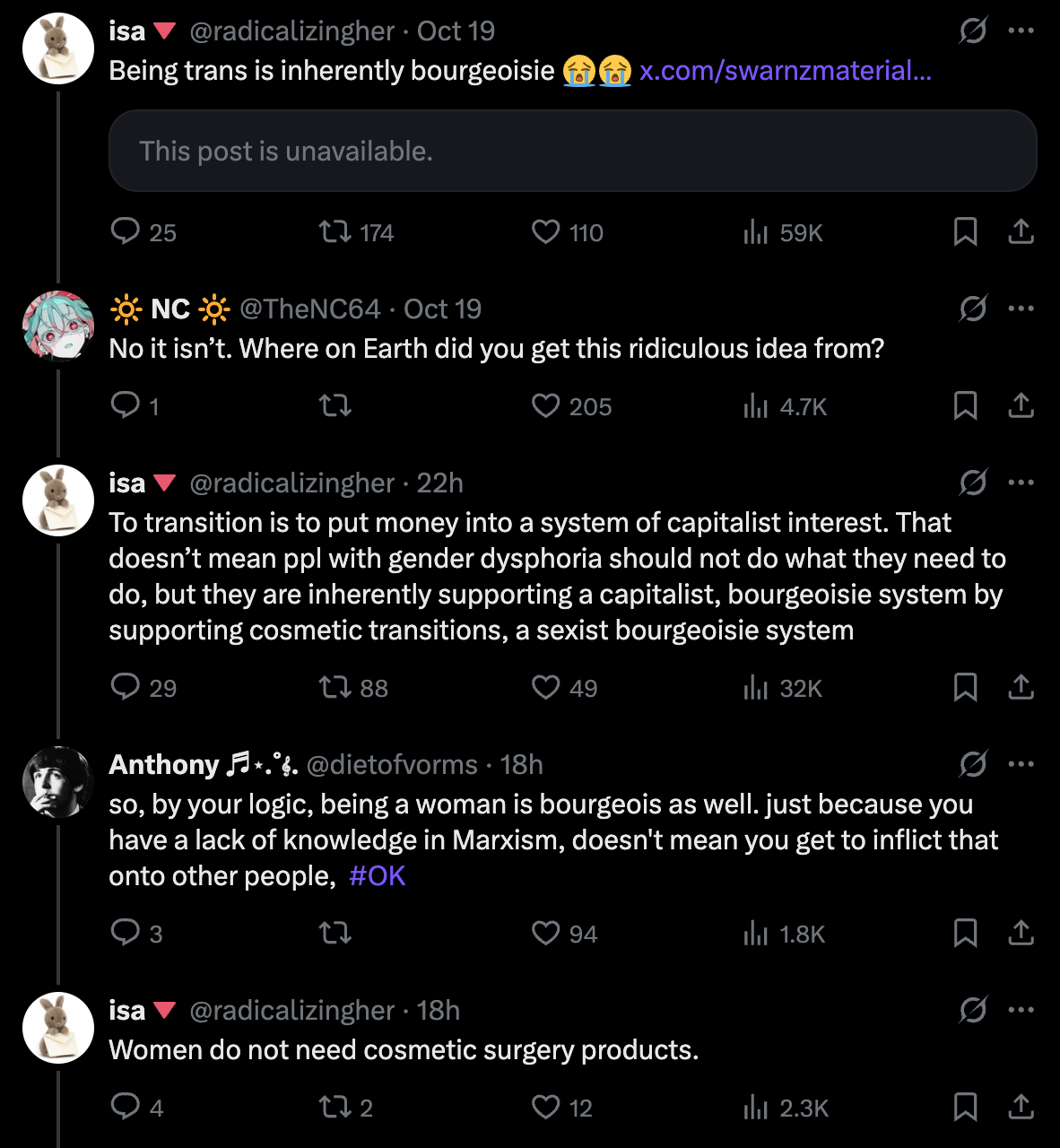The image size is (1060, 1148).
Task: Share isa's last post about cosmetic surgery
Action: [1021, 1108]
